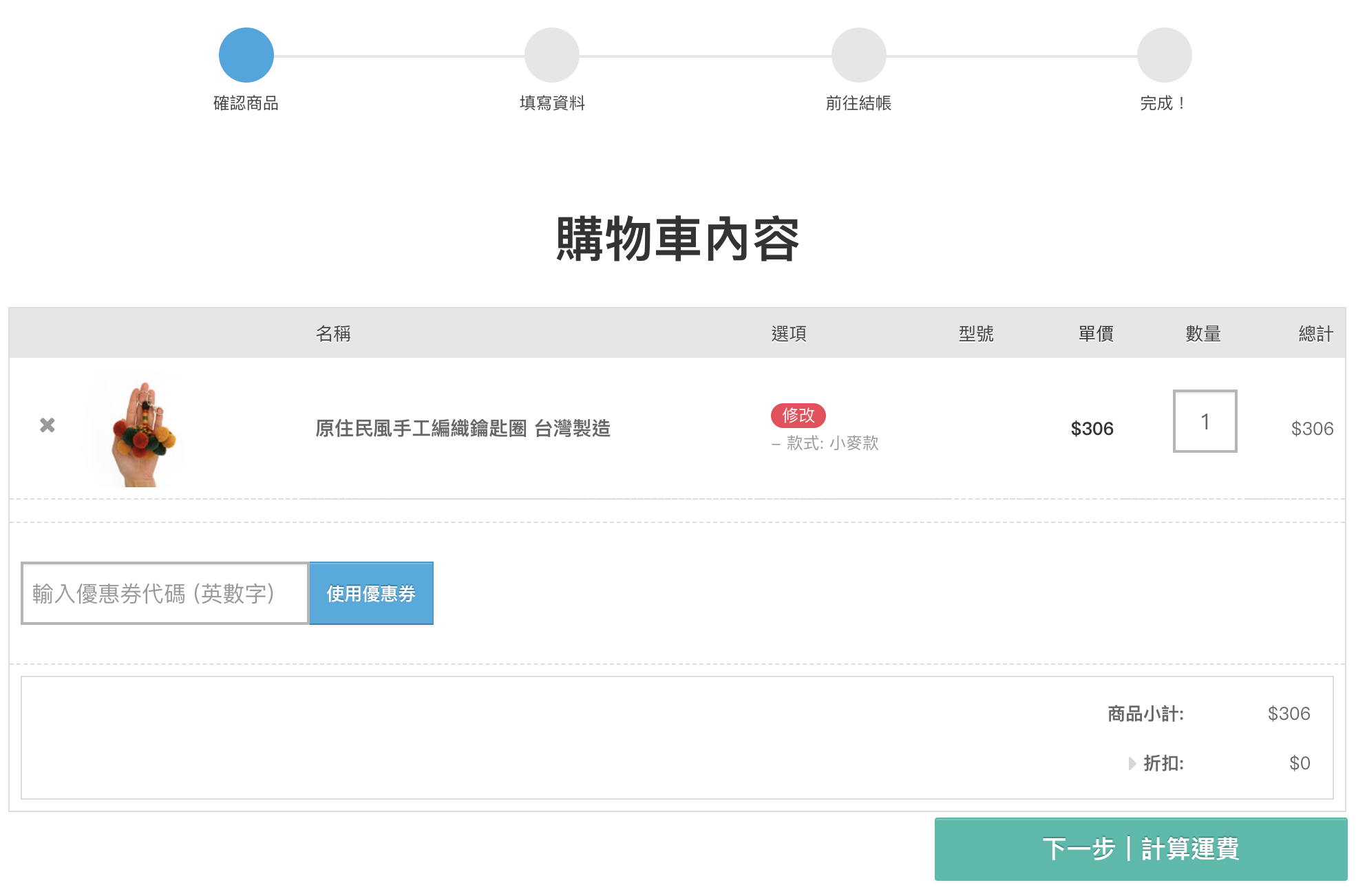The height and width of the screenshot is (896, 1356).
Task: Click the blue 確認商品 step circle
Action: coord(246,55)
